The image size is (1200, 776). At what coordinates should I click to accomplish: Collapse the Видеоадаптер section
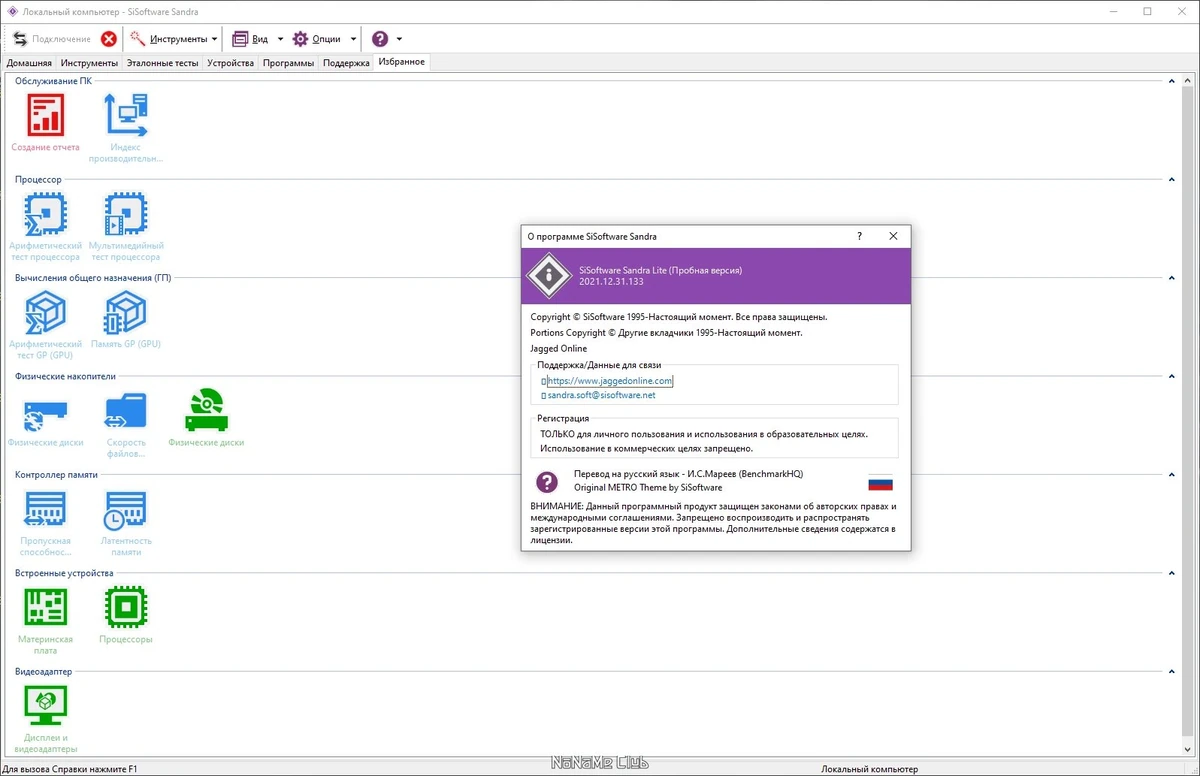(1171, 672)
